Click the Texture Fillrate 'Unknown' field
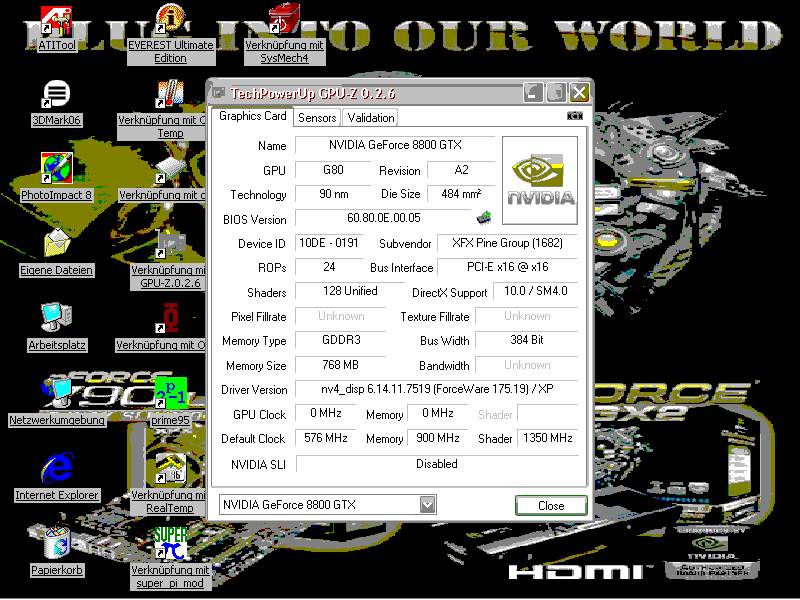The image size is (800, 600). click(527, 316)
